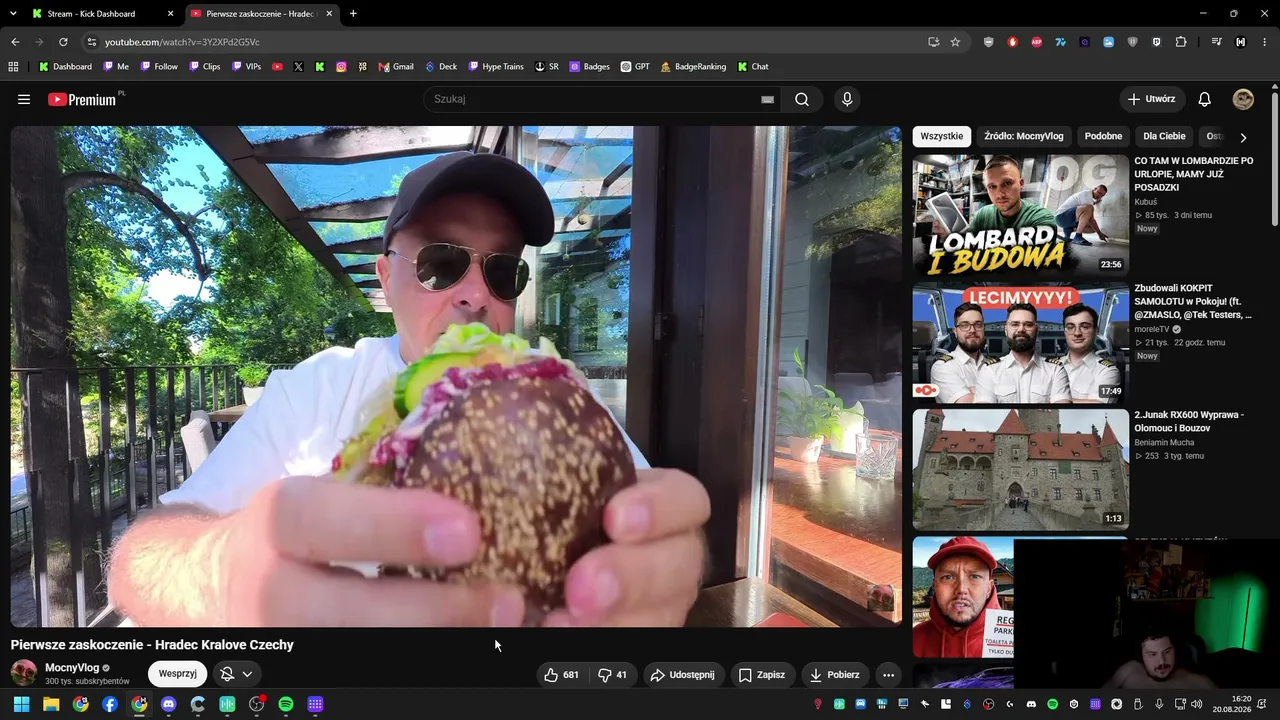The width and height of the screenshot is (1280, 720).
Task: Open File Explorer from taskbar
Action: [x=51, y=704]
